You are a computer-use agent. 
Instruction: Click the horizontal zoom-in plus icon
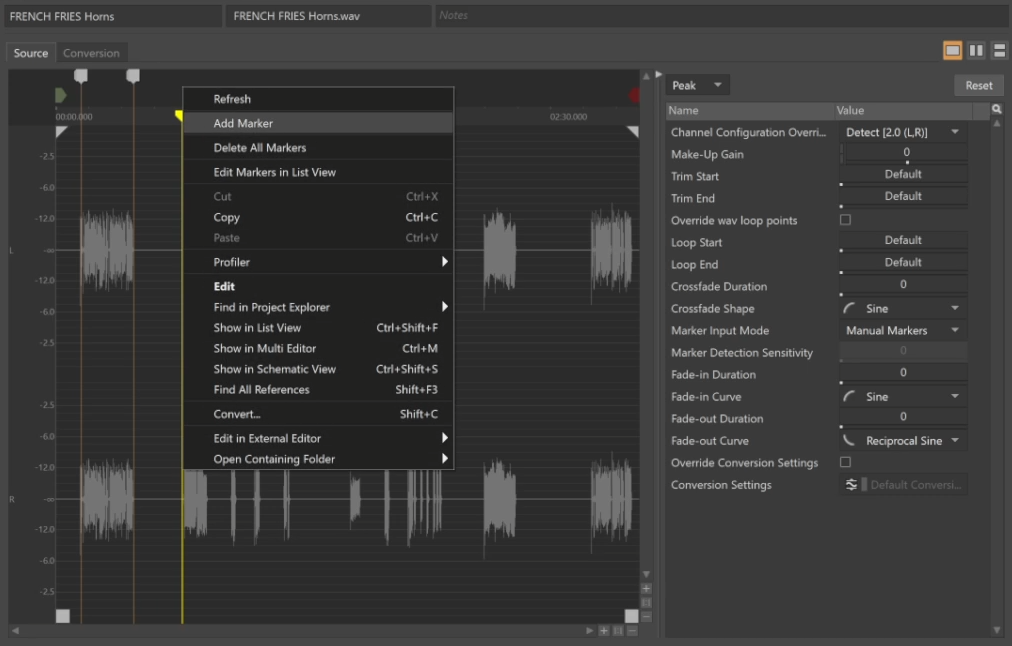(603, 631)
